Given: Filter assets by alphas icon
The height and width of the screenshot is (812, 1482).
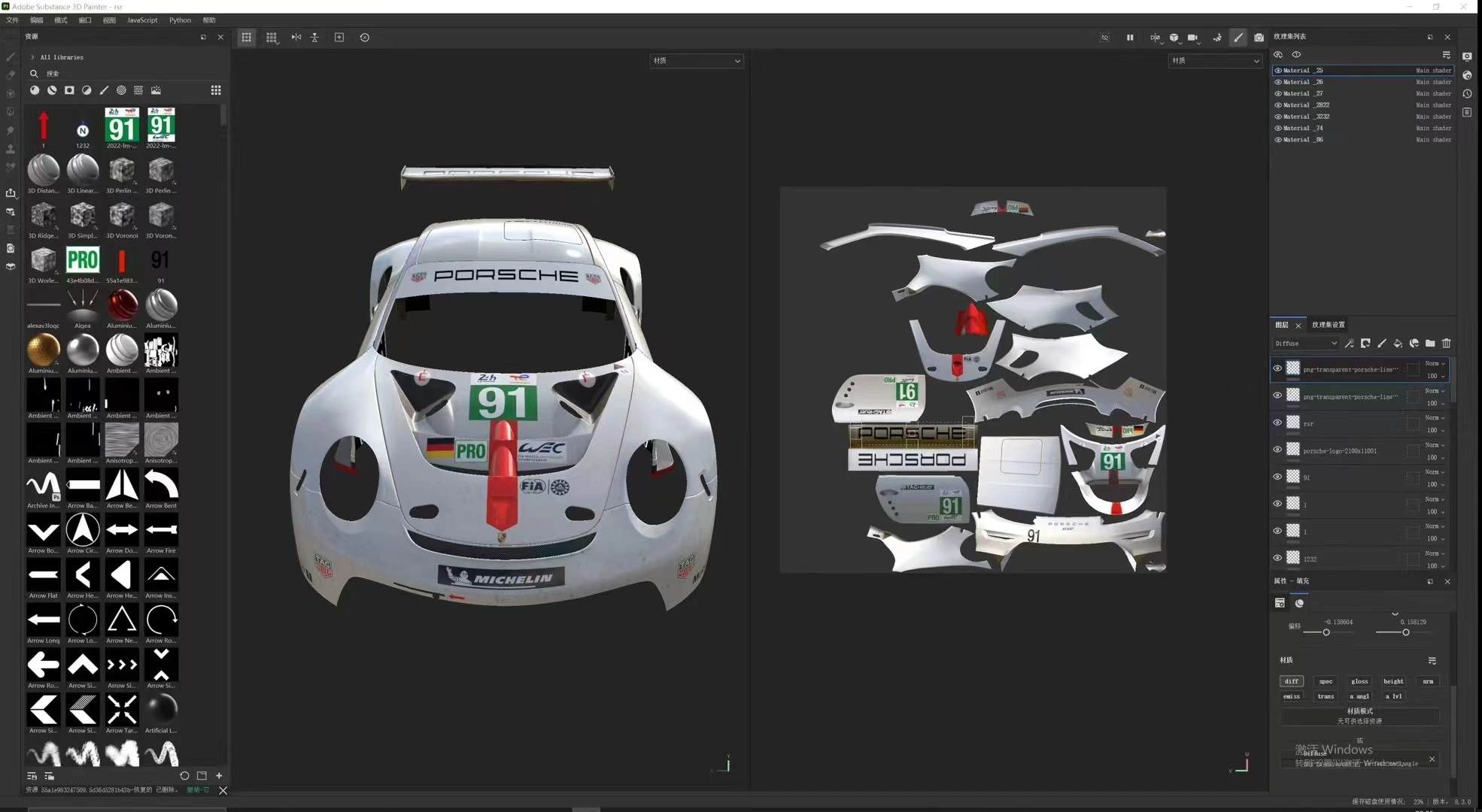Looking at the screenshot, I should tap(121, 90).
